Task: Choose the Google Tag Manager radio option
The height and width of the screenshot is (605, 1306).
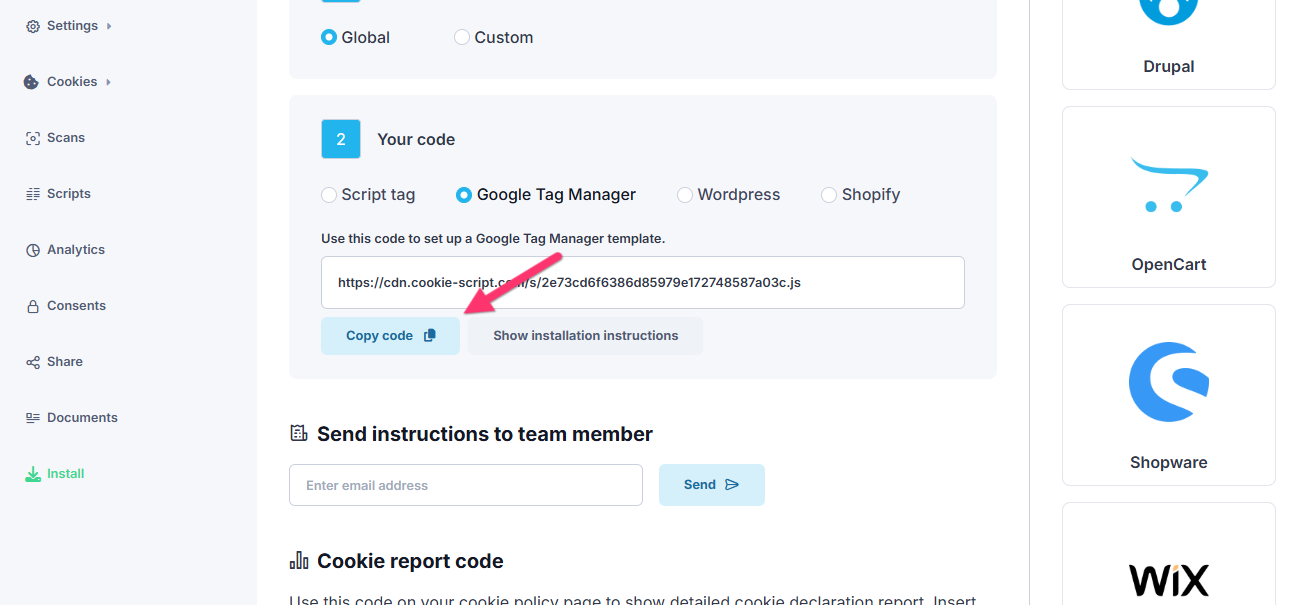Action: pos(463,195)
